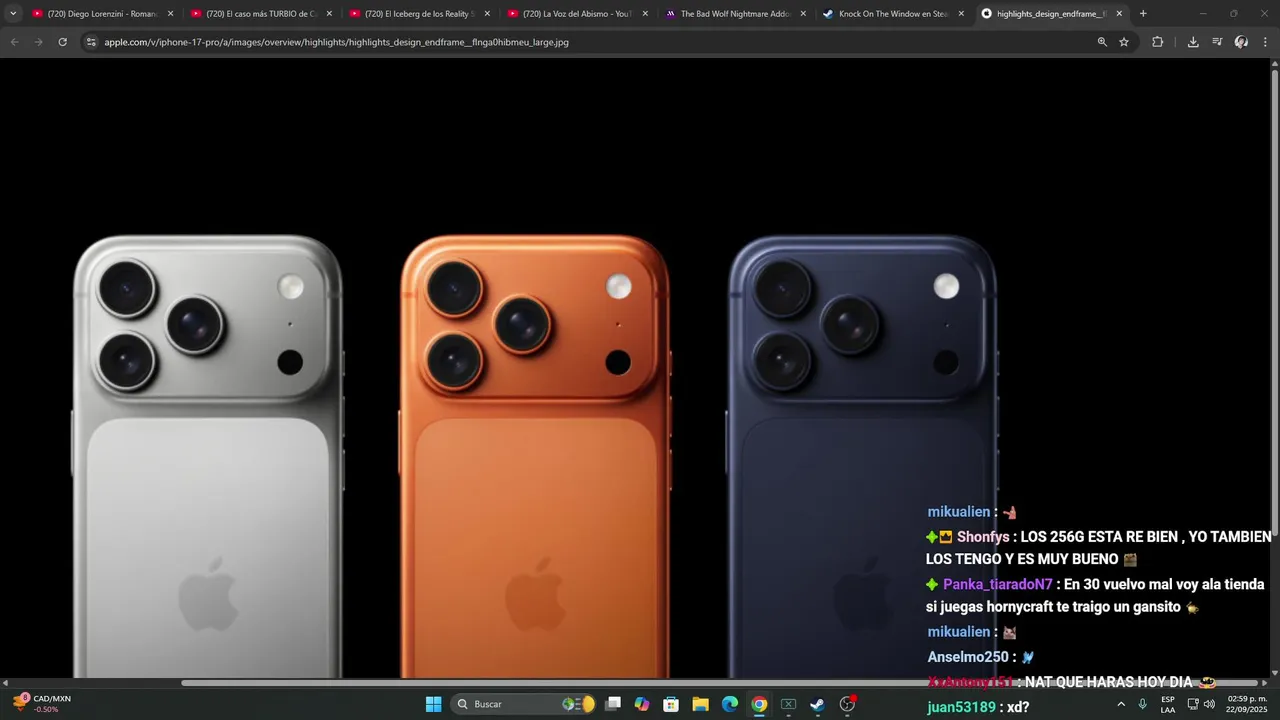Screen dimensions: 1280x720
Task: Open Task View on the taskbar
Action: 613,704
